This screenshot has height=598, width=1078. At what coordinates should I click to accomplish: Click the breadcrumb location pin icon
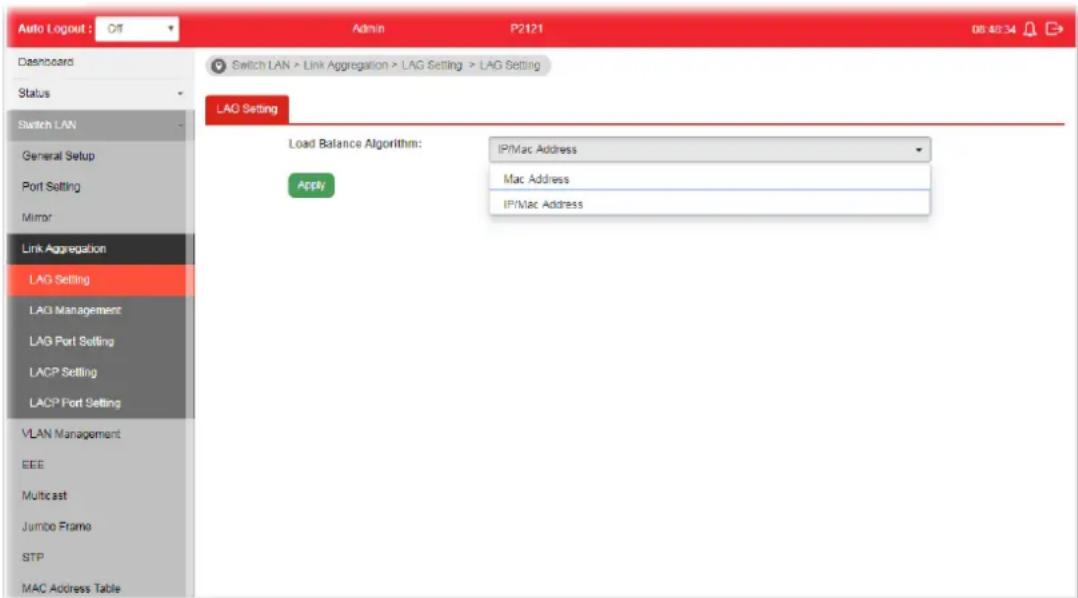point(219,66)
